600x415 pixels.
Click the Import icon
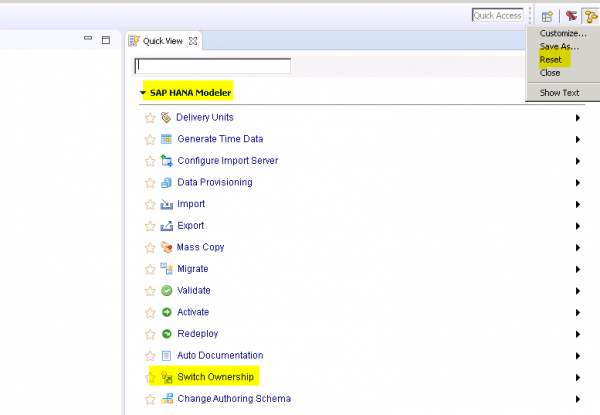pyautogui.click(x=166, y=205)
